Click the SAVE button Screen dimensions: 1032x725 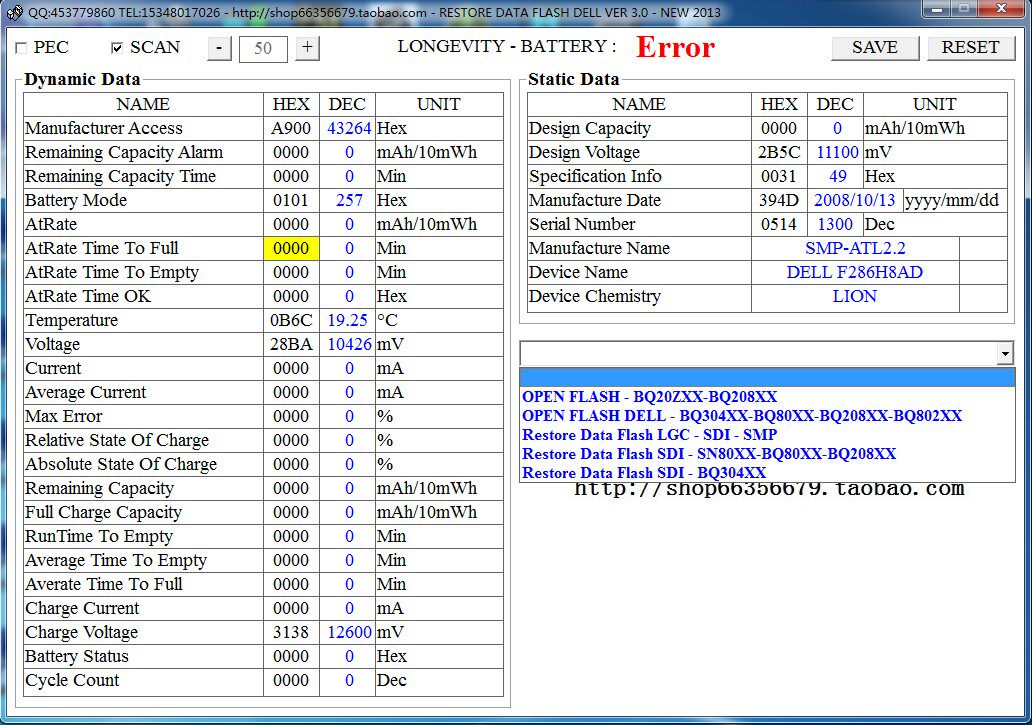pos(874,47)
